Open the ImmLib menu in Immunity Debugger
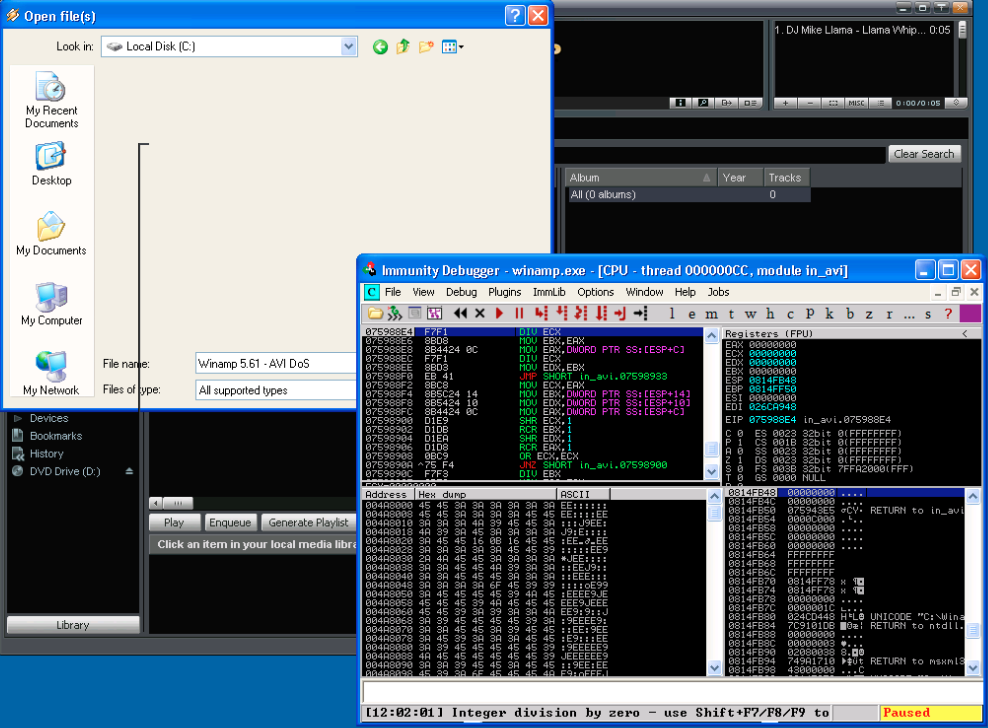The image size is (988, 728). (x=549, y=292)
